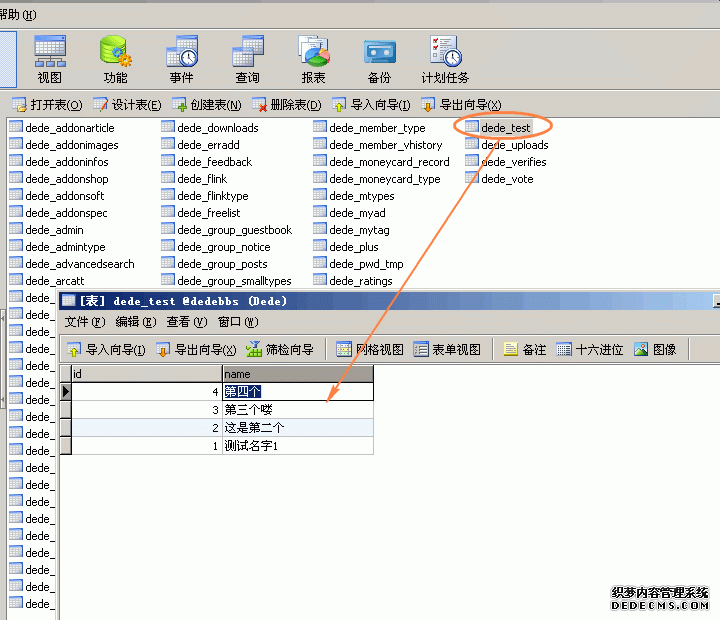This screenshot has width=720, height=620.
Task: Select the dede_test table
Action: 498,128
